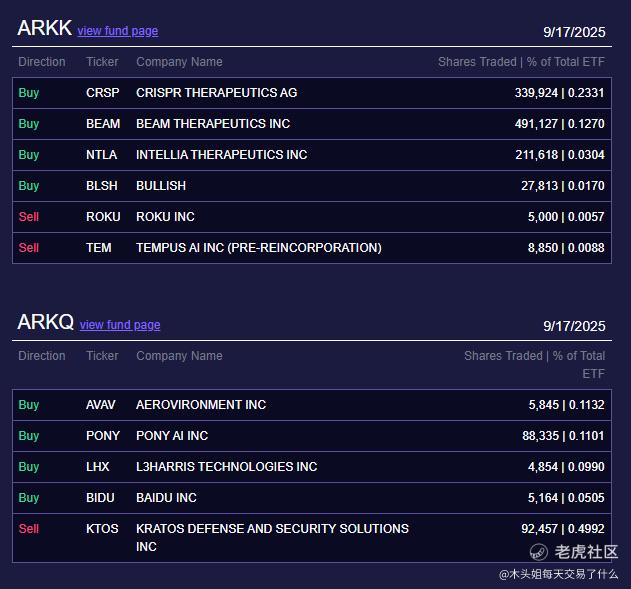This screenshot has height=589, width=631.
Task: Open ARKK view fund page link
Action: (x=118, y=31)
